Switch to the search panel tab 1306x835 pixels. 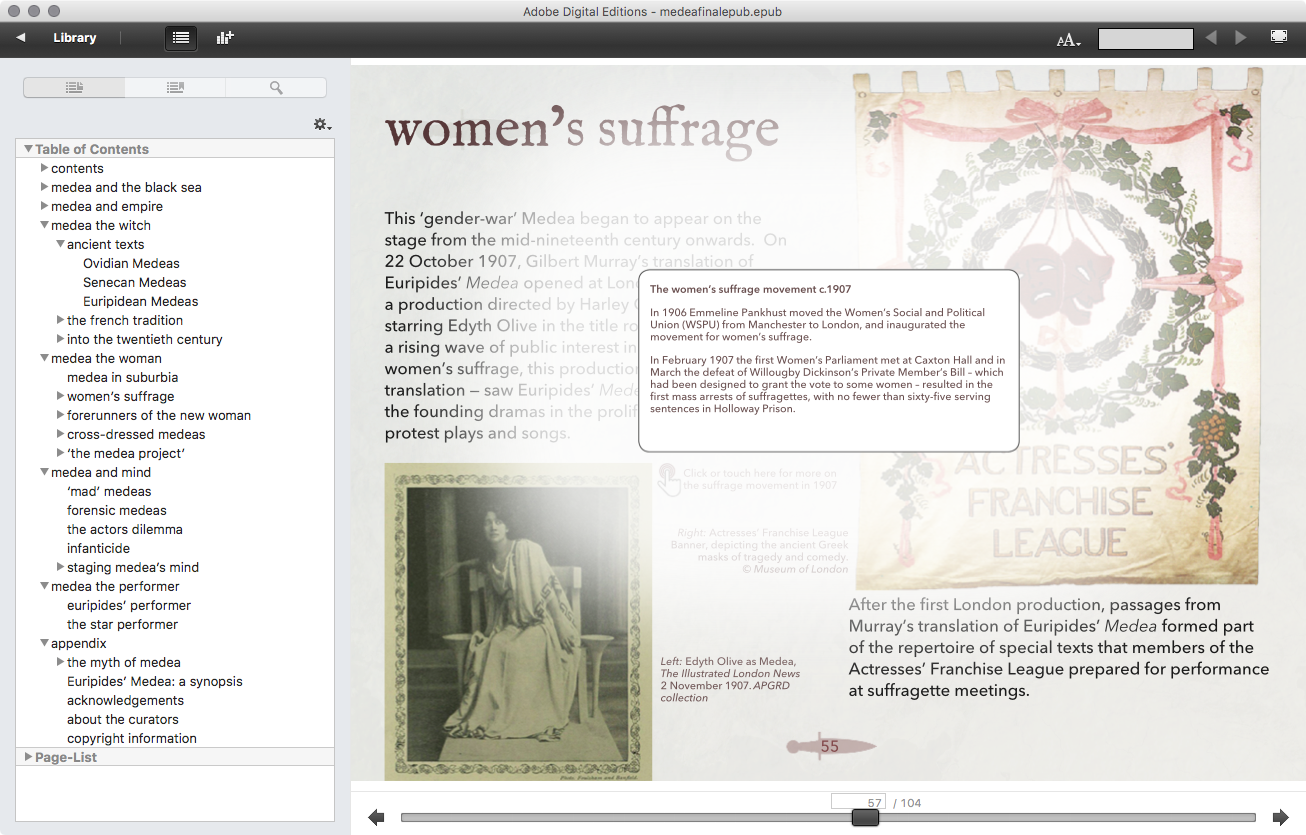pyautogui.click(x=276, y=88)
